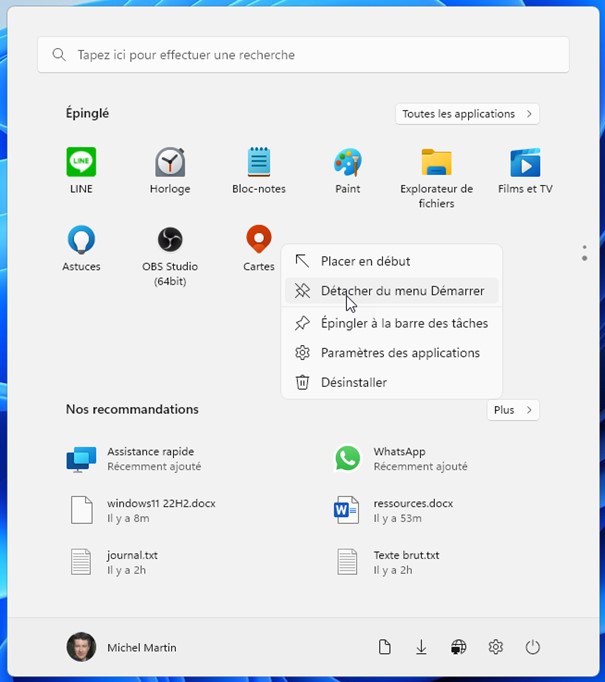Expand Toutes les applications list
605x682 pixels.
(x=467, y=114)
